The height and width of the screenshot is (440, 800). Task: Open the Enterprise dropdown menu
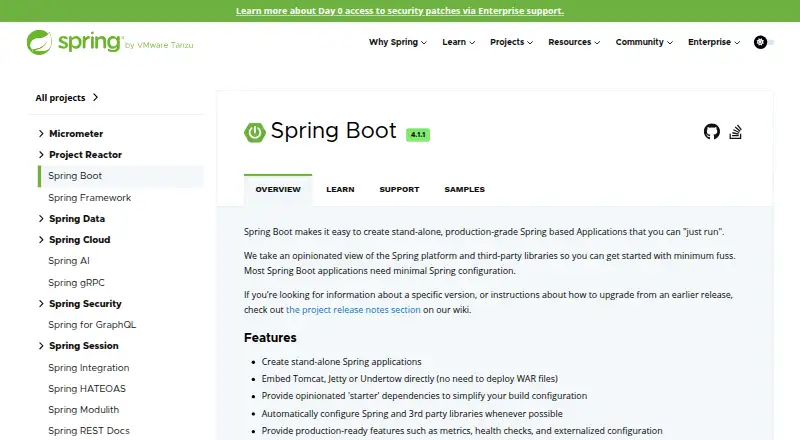click(714, 42)
